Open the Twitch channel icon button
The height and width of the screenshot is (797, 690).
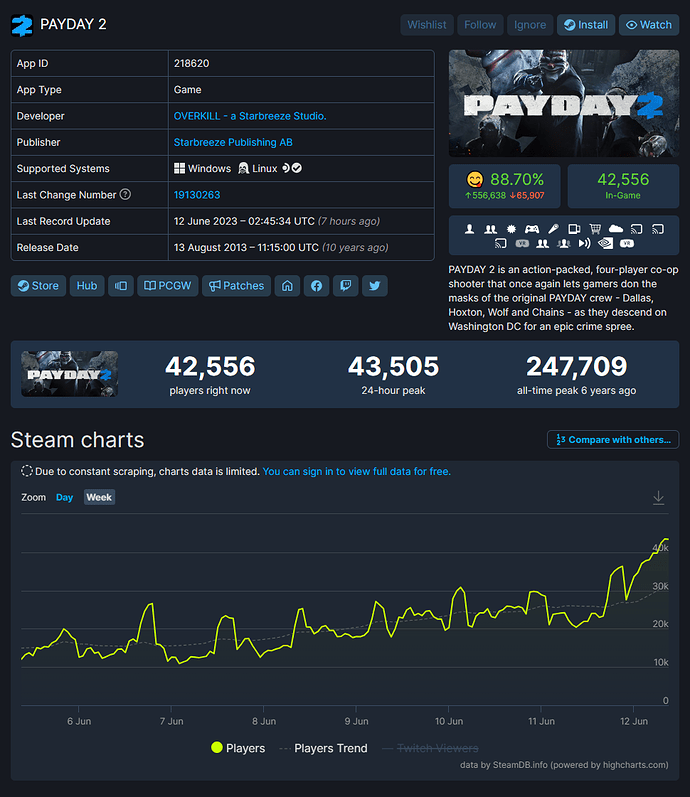pos(345,286)
